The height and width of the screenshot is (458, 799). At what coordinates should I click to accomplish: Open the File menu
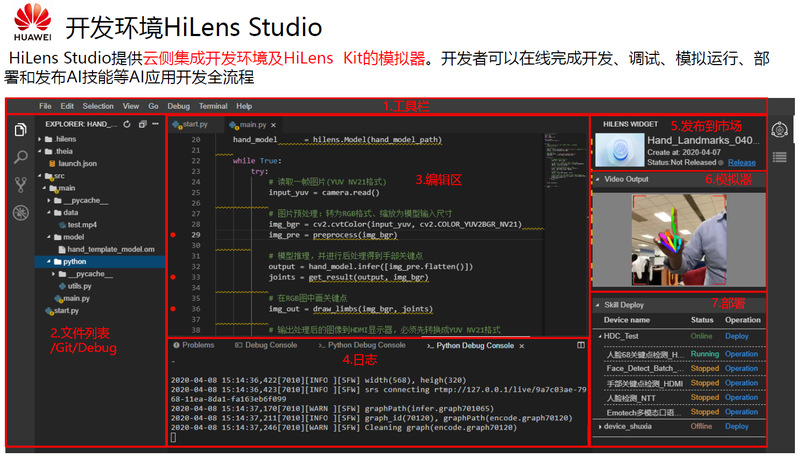45,106
